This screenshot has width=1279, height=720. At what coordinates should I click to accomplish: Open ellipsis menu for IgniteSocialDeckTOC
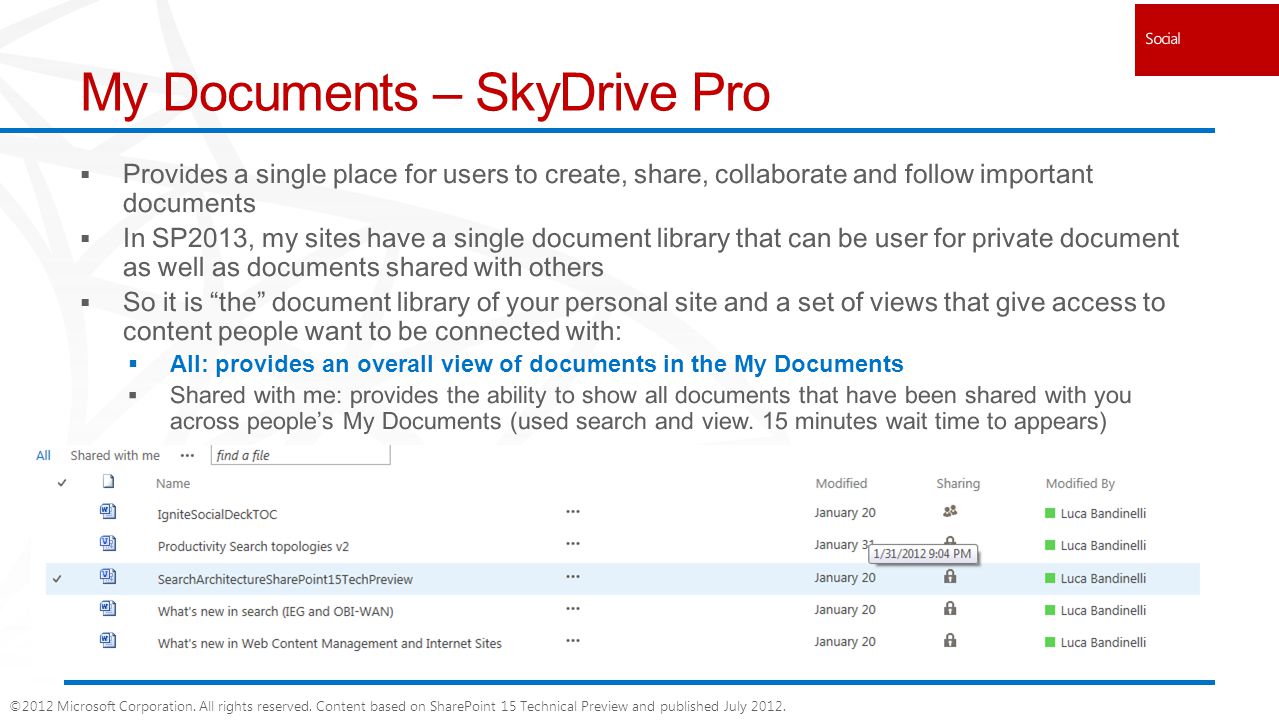point(573,511)
